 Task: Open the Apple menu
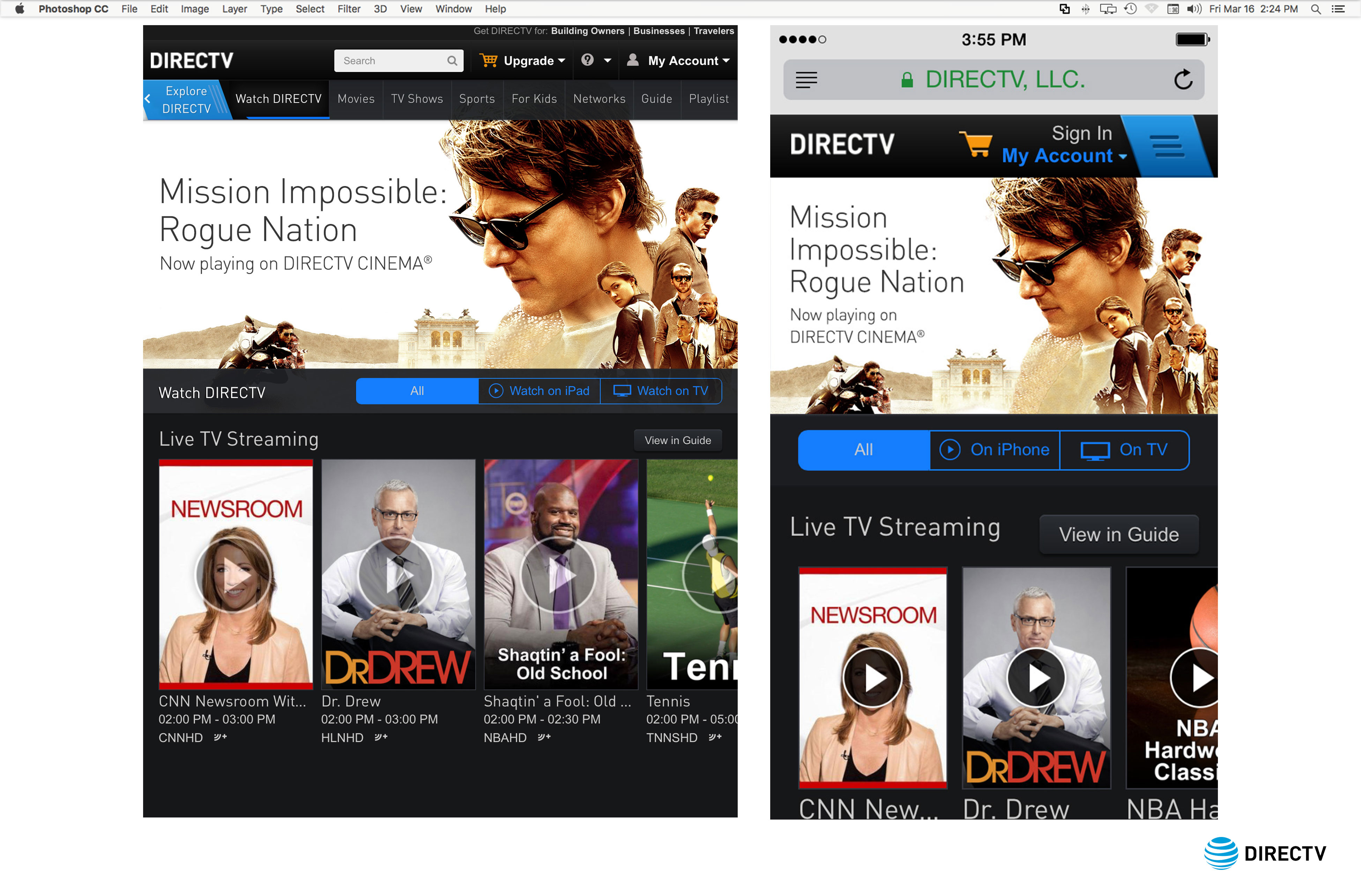coord(20,9)
